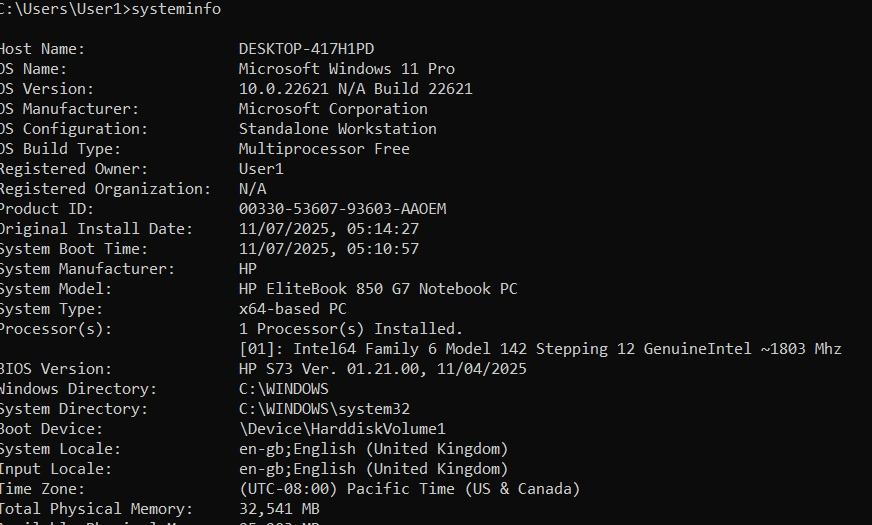Click the host name DESKTOP-417H1PD
Image resolution: width=872 pixels, height=525 pixels.
click(307, 49)
